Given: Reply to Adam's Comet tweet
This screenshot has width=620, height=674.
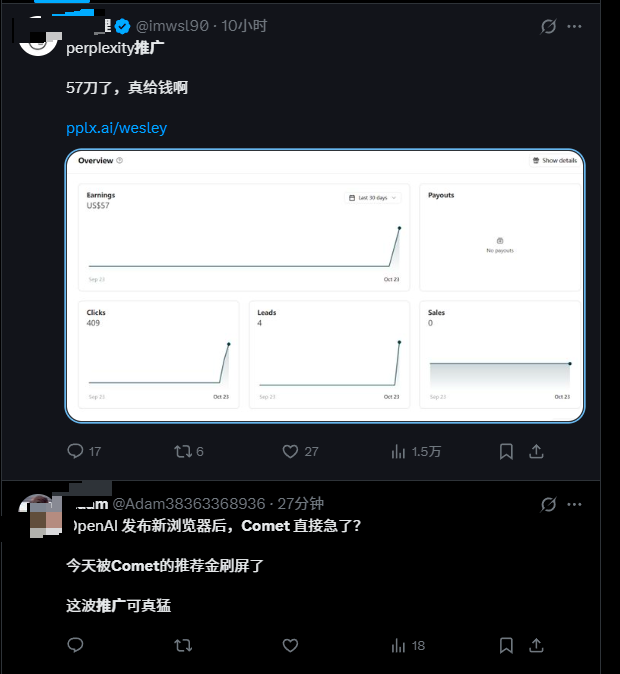Looking at the screenshot, I should (x=75, y=645).
